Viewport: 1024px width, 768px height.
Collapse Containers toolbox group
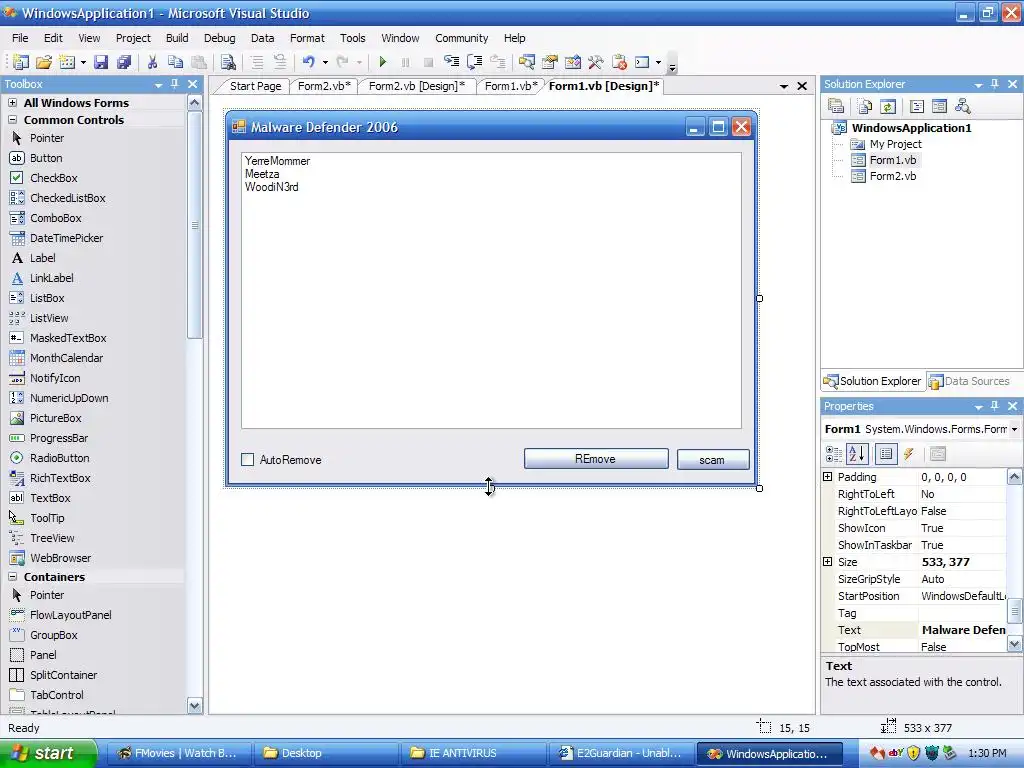12,577
